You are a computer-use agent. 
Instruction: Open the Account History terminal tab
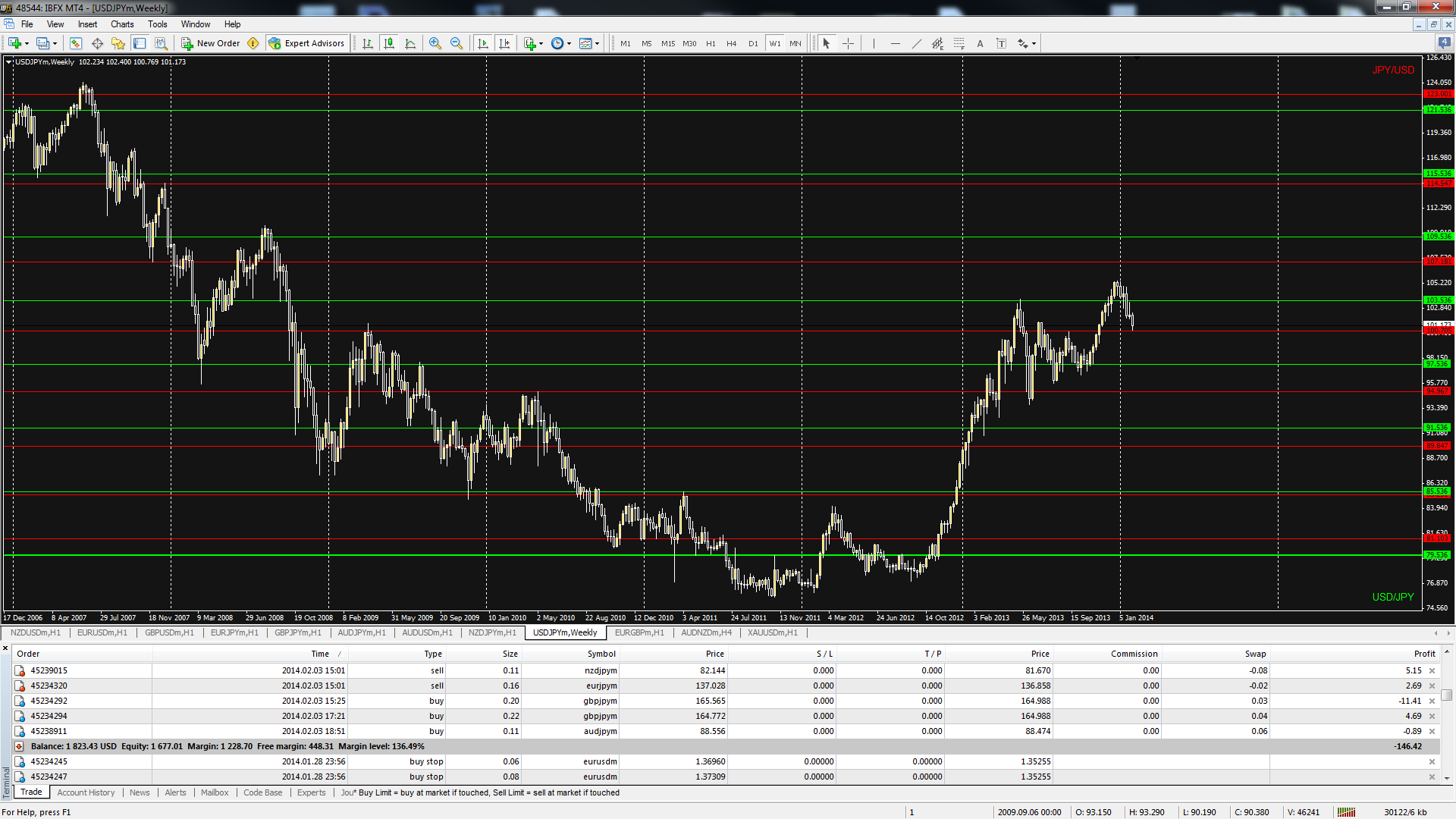[86, 792]
